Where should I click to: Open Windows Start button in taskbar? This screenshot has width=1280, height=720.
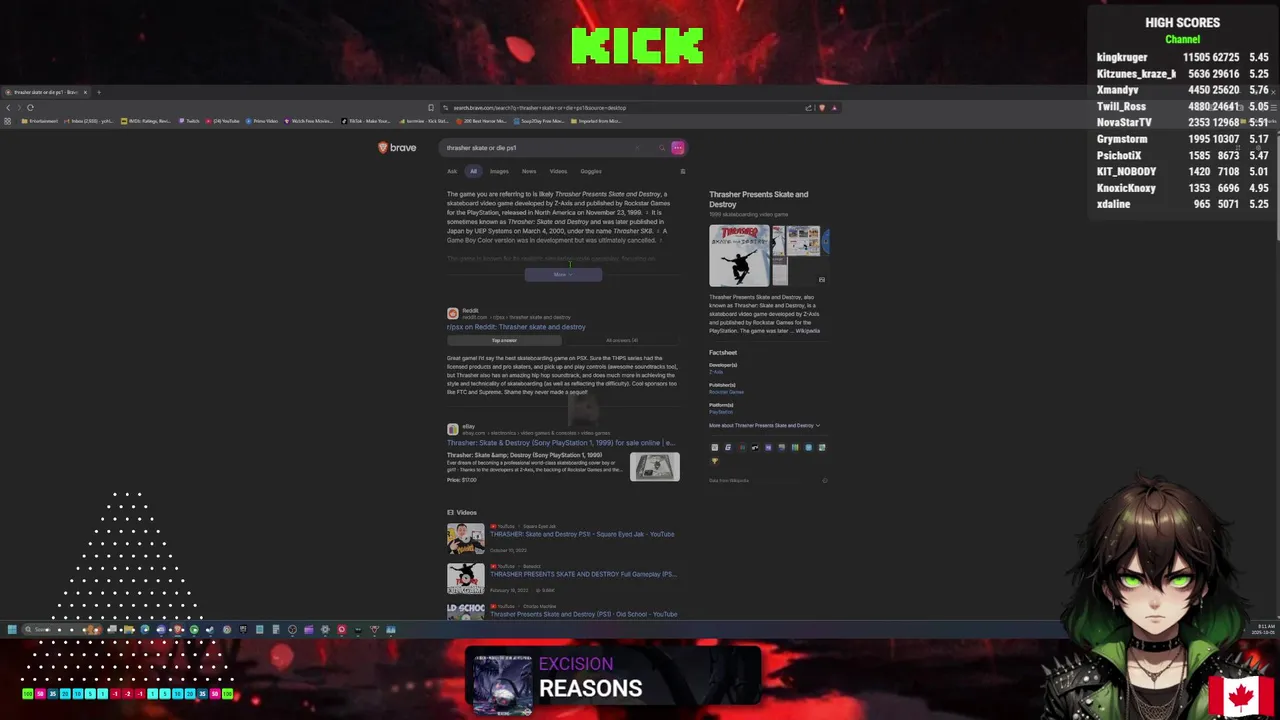point(12,629)
